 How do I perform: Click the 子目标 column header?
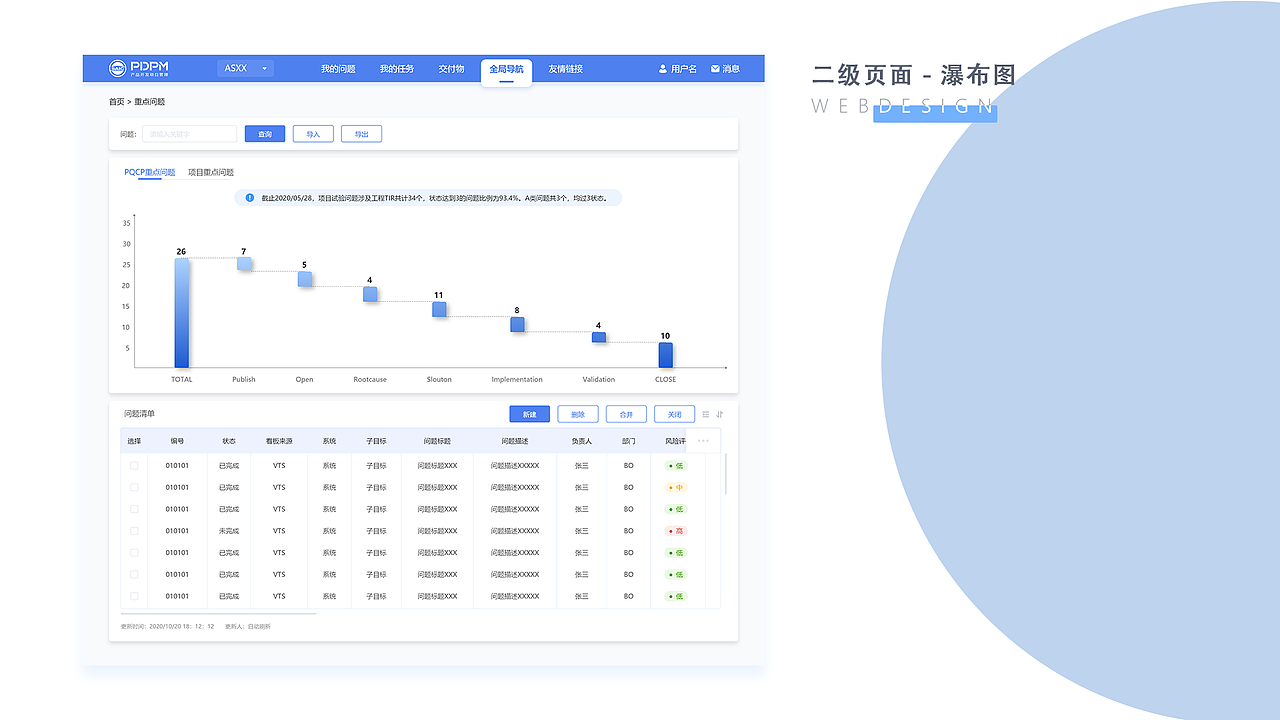(x=376, y=441)
